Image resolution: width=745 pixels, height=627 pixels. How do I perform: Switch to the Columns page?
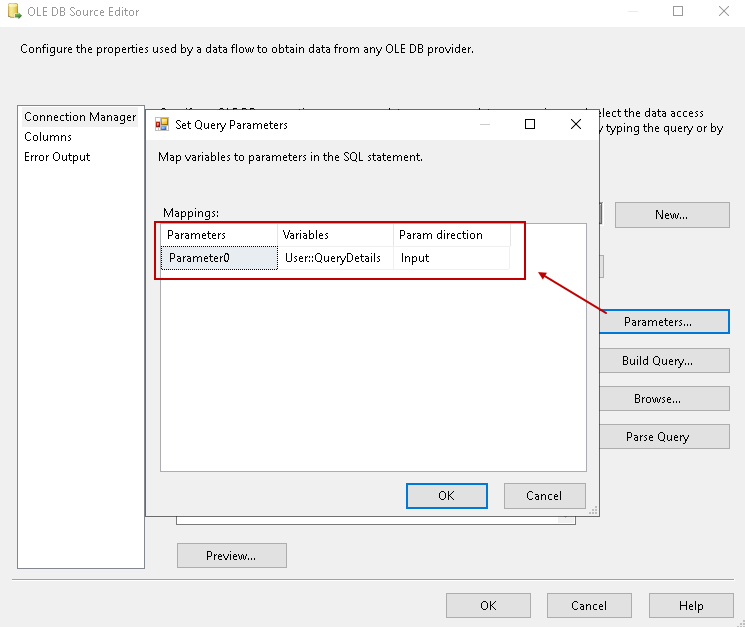click(x=48, y=137)
